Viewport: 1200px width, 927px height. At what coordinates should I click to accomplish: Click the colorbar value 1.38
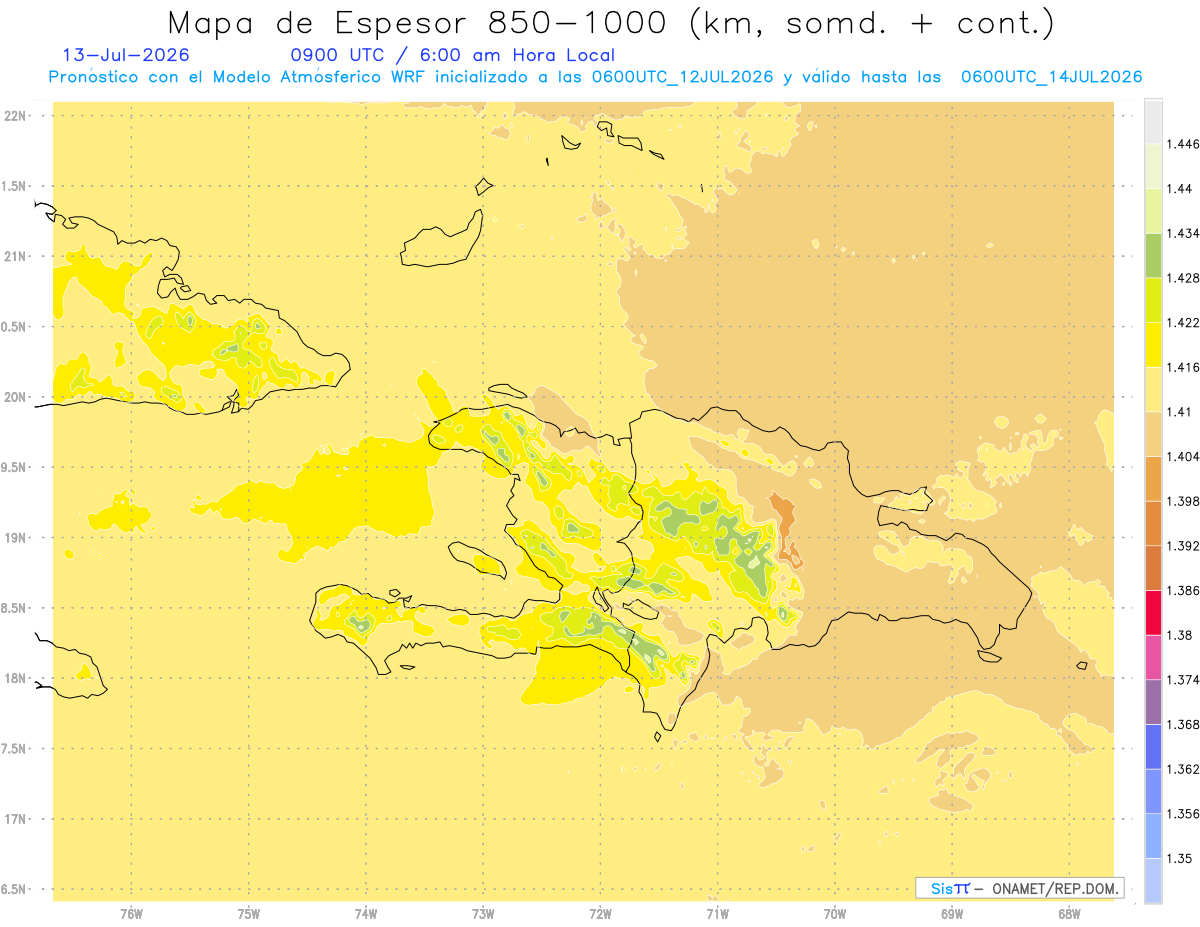(1180, 635)
